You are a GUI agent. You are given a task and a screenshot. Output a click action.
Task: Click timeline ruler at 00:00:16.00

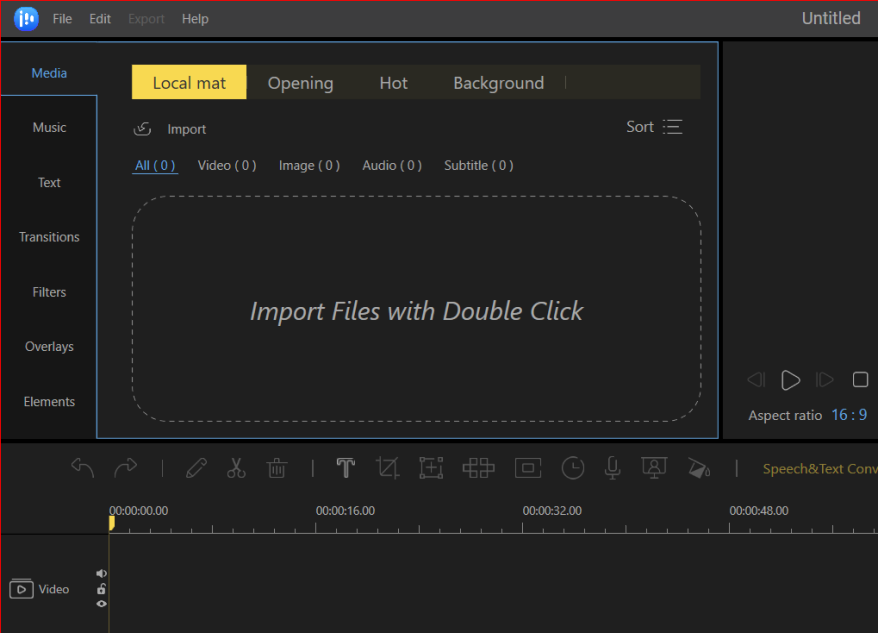click(345, 511)
